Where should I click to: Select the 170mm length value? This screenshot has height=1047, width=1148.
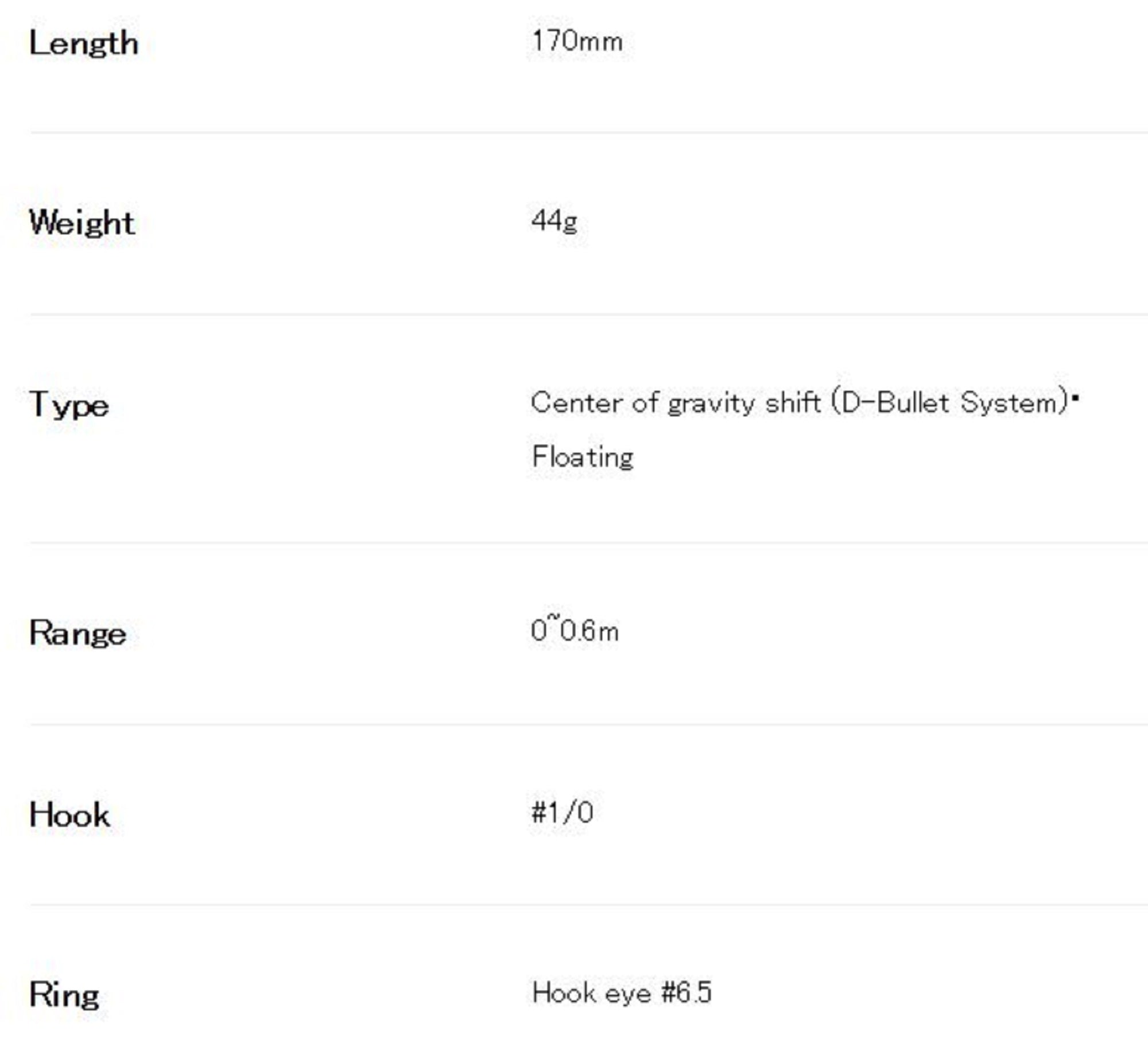coord(577,41)
